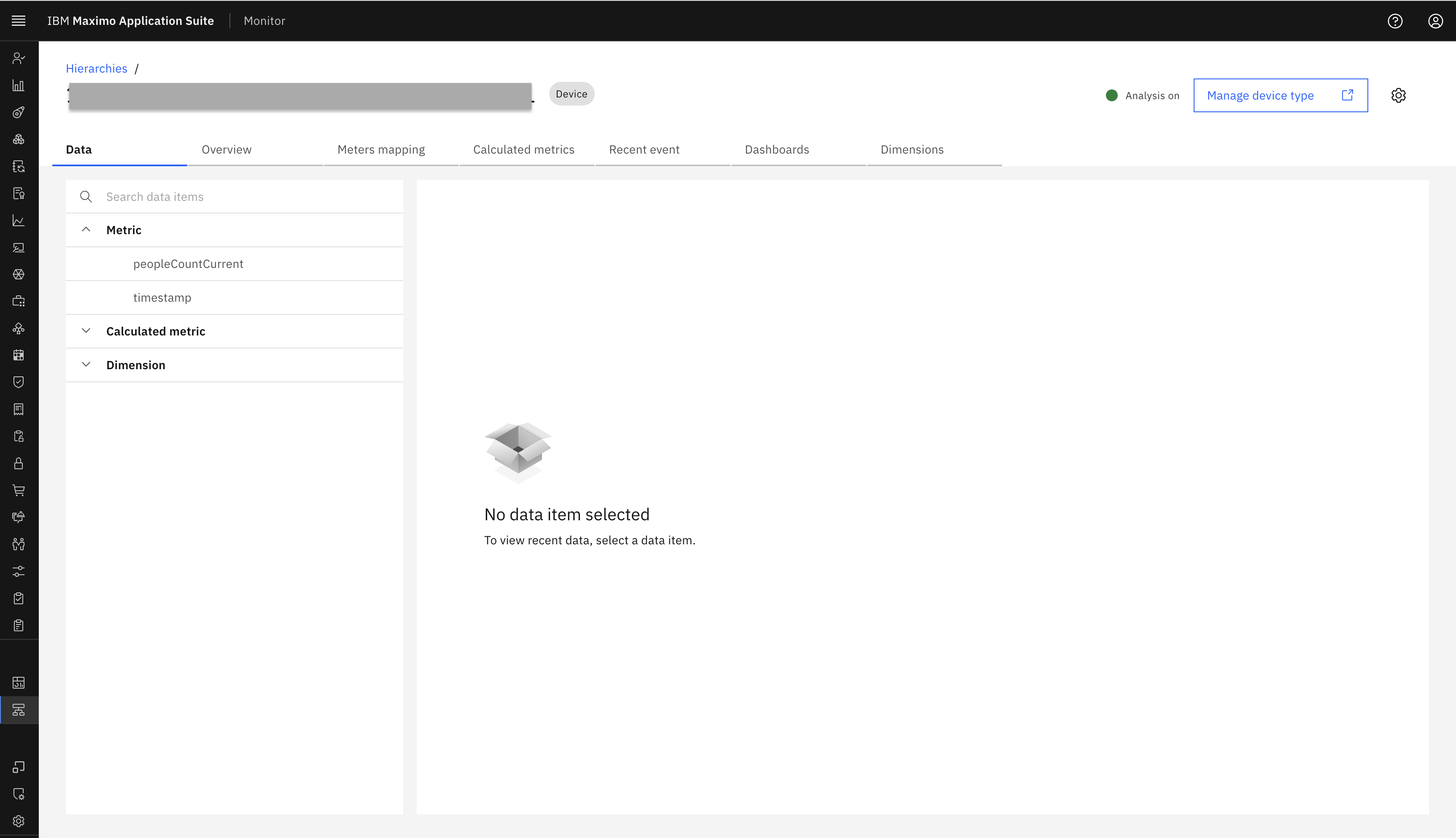The image size is (1456, 838).
Task: Open the shield with gear sidebar icon
Action: coord(19,794)
